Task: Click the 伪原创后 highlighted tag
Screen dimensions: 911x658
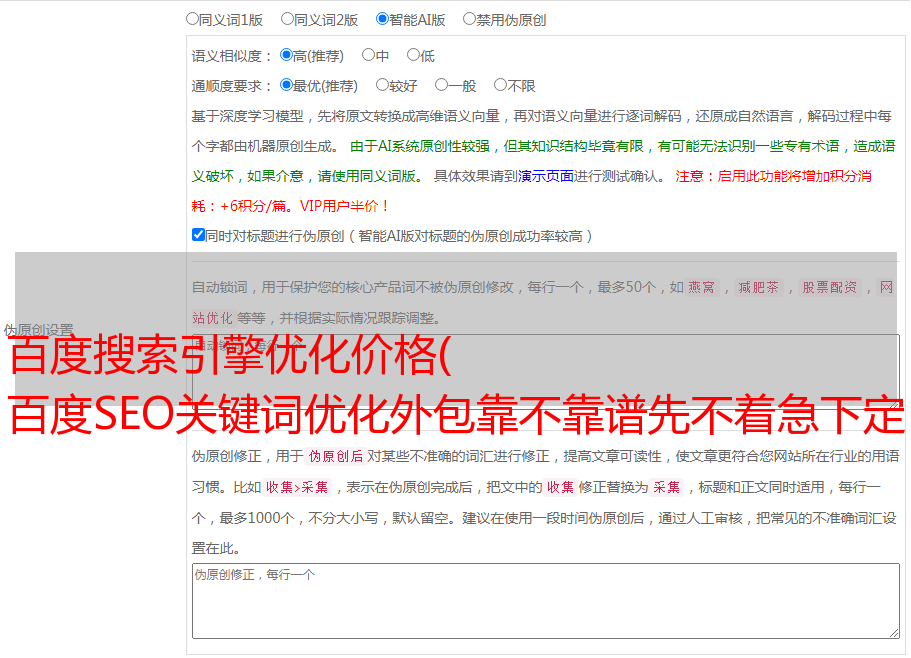Action: [336, 456]
